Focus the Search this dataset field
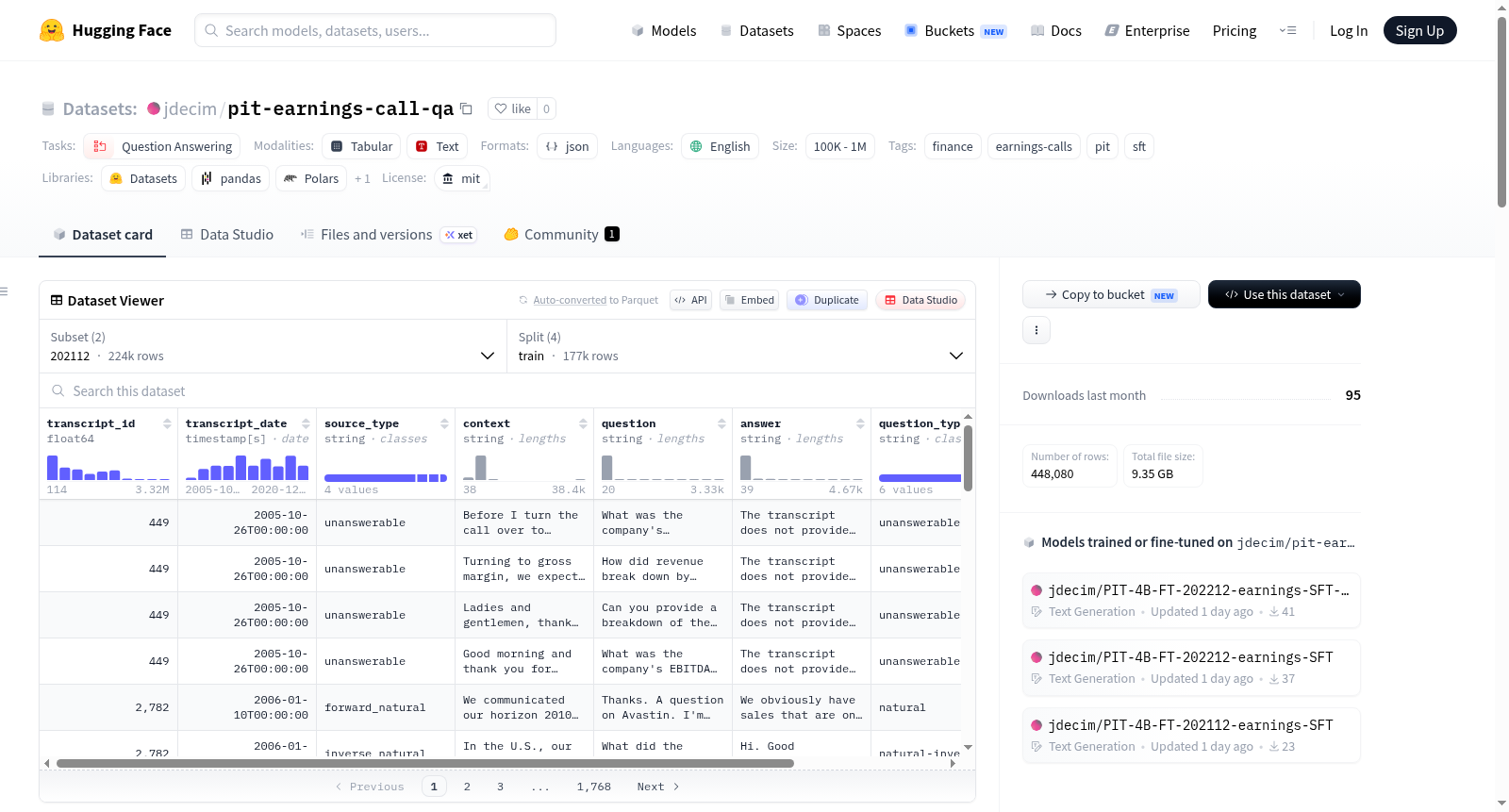This screenshot has width=1509, height=812. click(507, 390)
